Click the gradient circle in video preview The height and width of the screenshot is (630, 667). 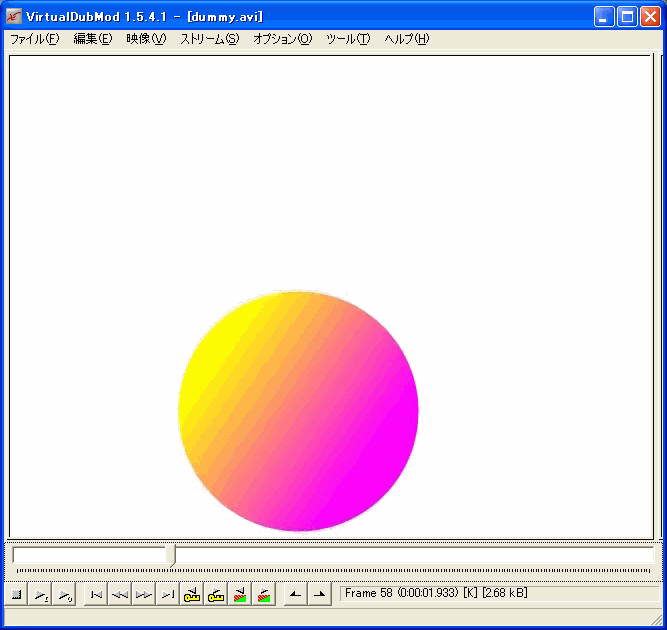click(298, 411)
